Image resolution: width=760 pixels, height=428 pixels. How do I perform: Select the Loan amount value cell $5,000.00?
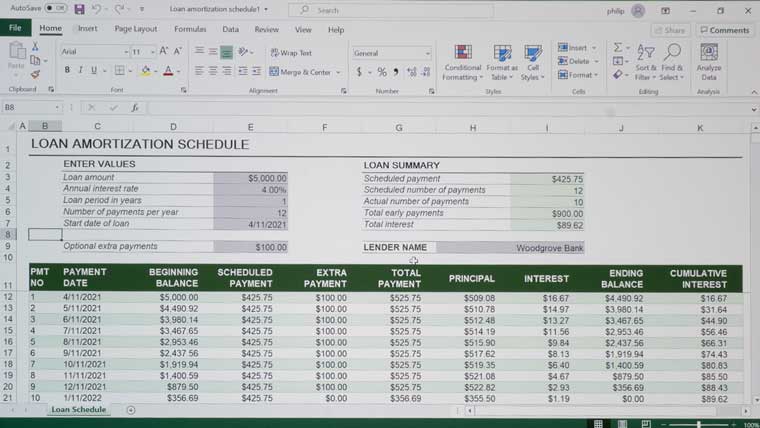point(250,178)
